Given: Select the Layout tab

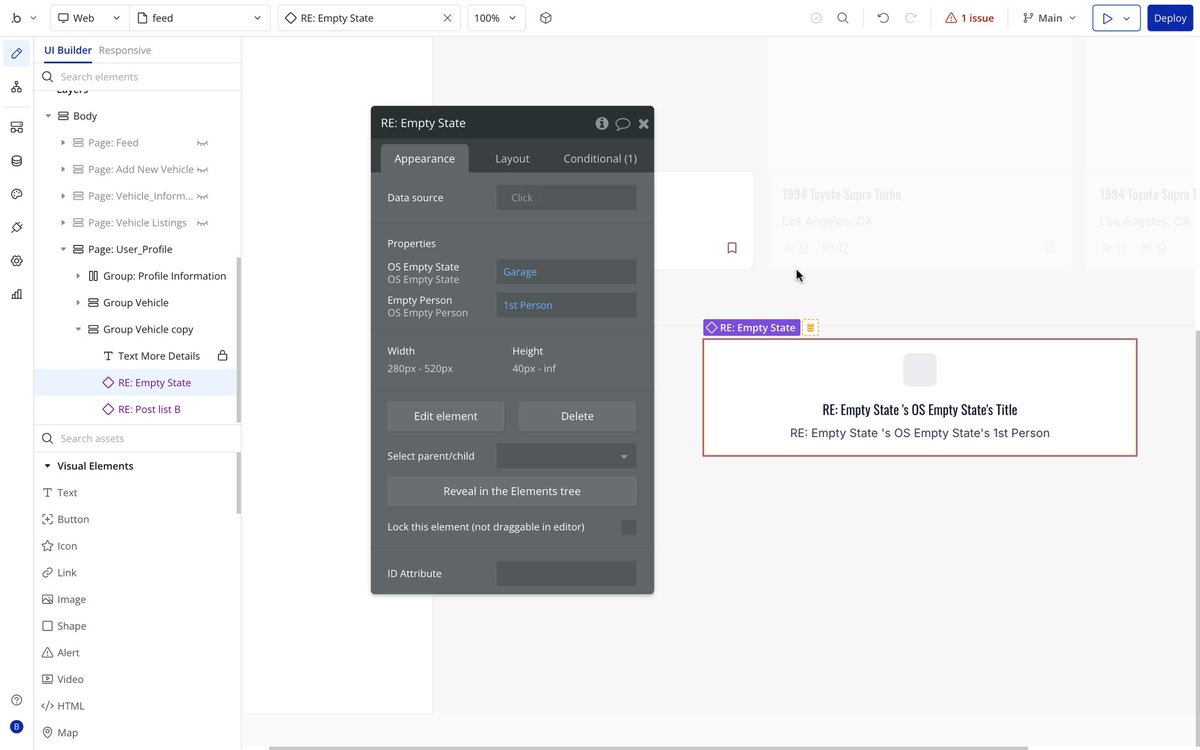Looking at the screenshot, I should coord(512,158).
